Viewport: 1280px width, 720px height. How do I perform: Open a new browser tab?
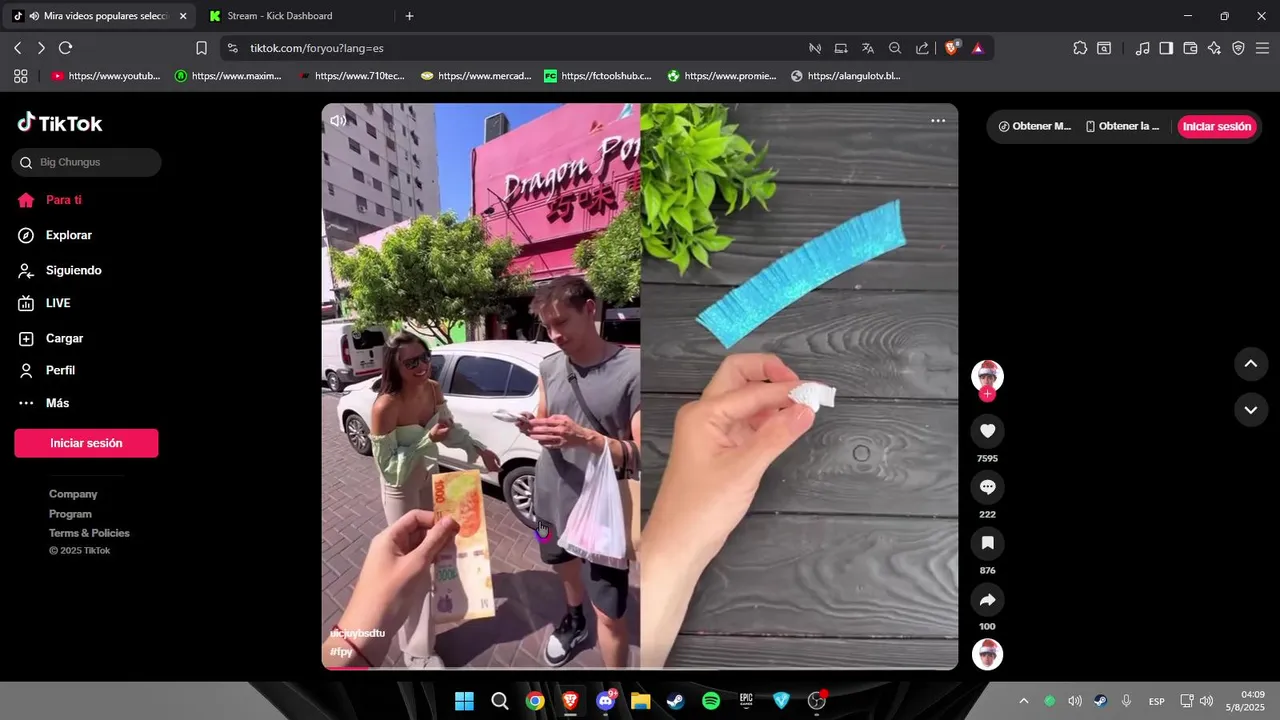click(409, 16)
